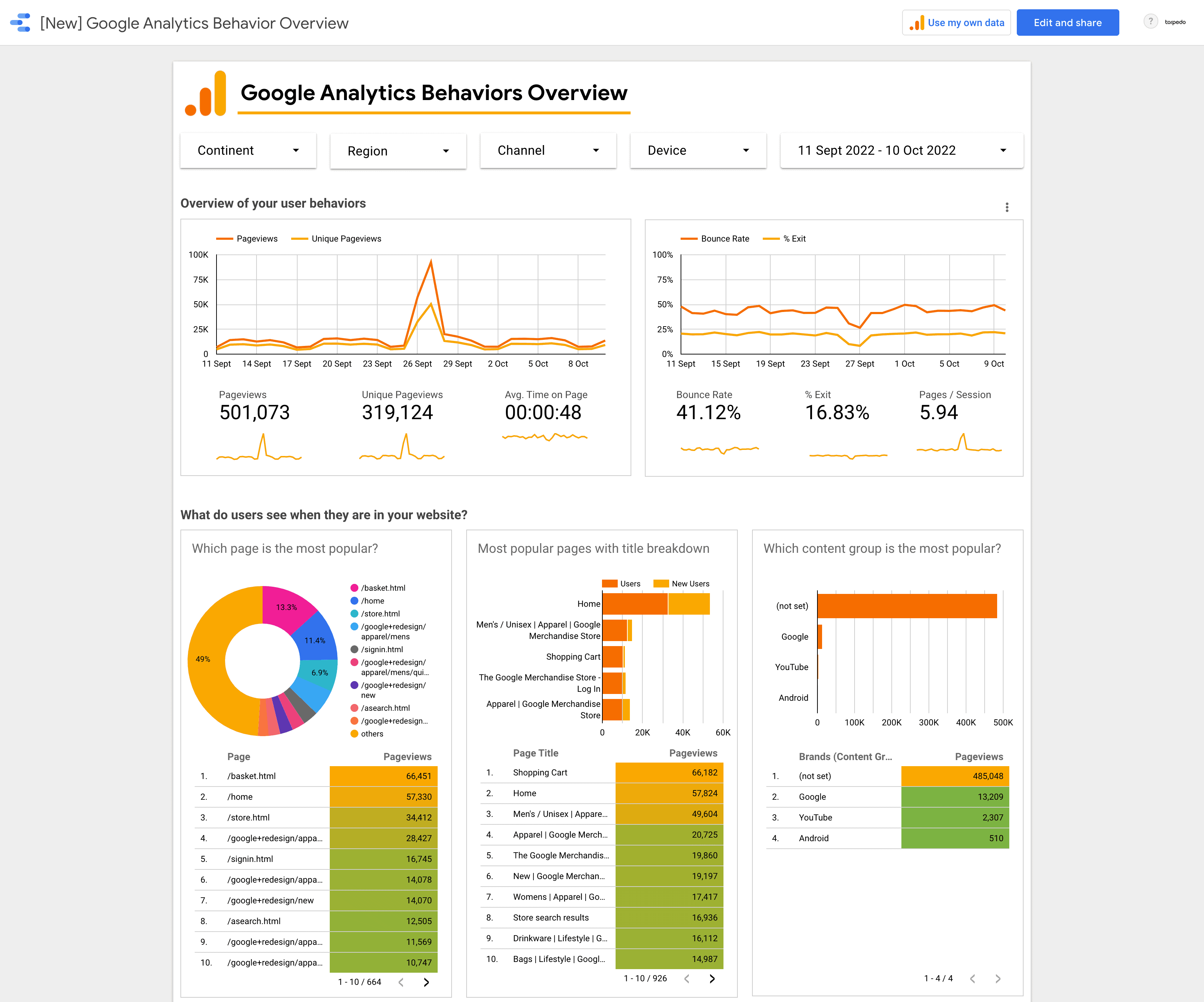Click the torpedo account avatar
Image resolution: width=1204 pixels, height=1002 pixels.
point(1175,23)
